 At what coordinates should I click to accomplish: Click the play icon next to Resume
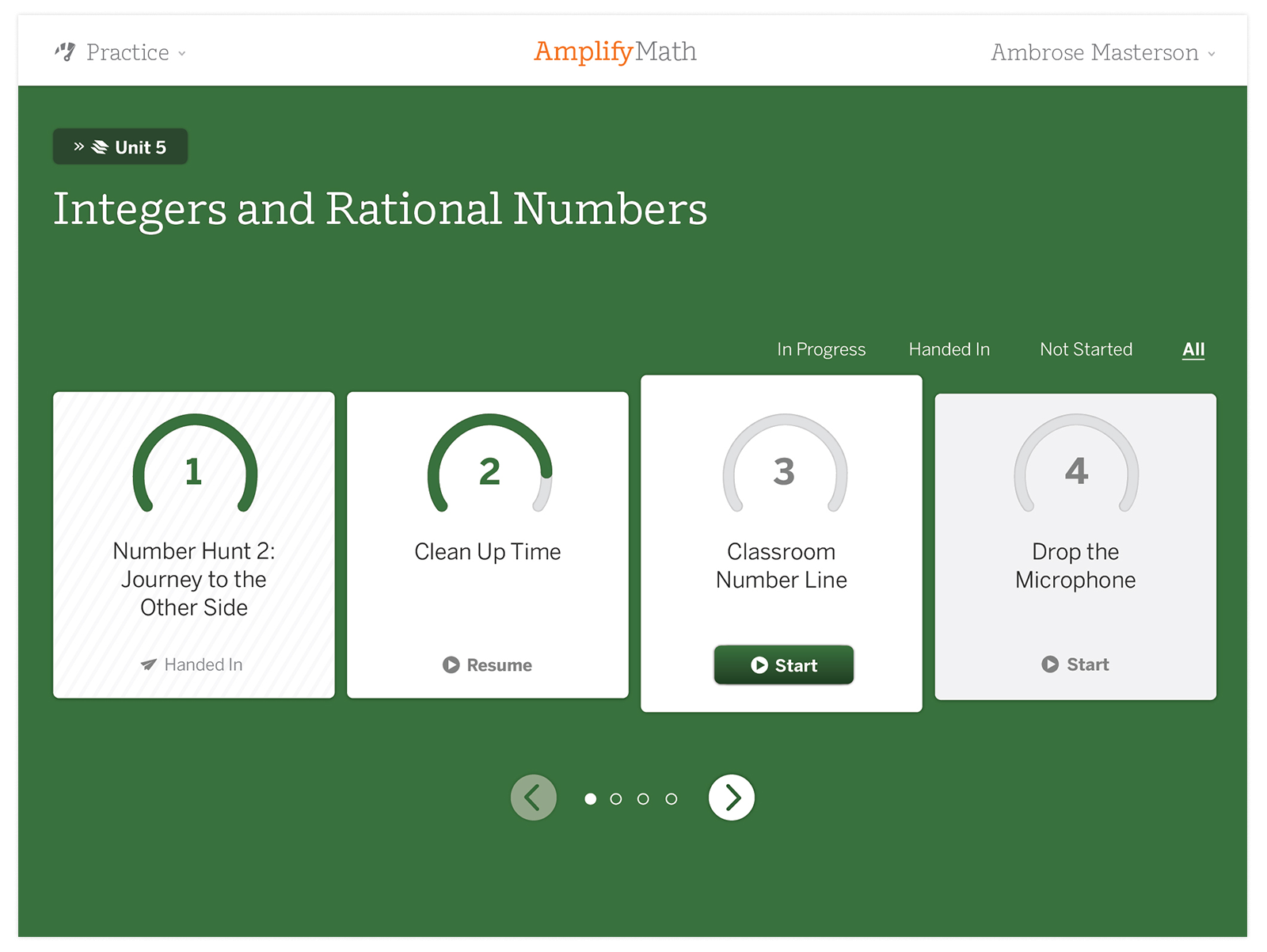(451, 665)
